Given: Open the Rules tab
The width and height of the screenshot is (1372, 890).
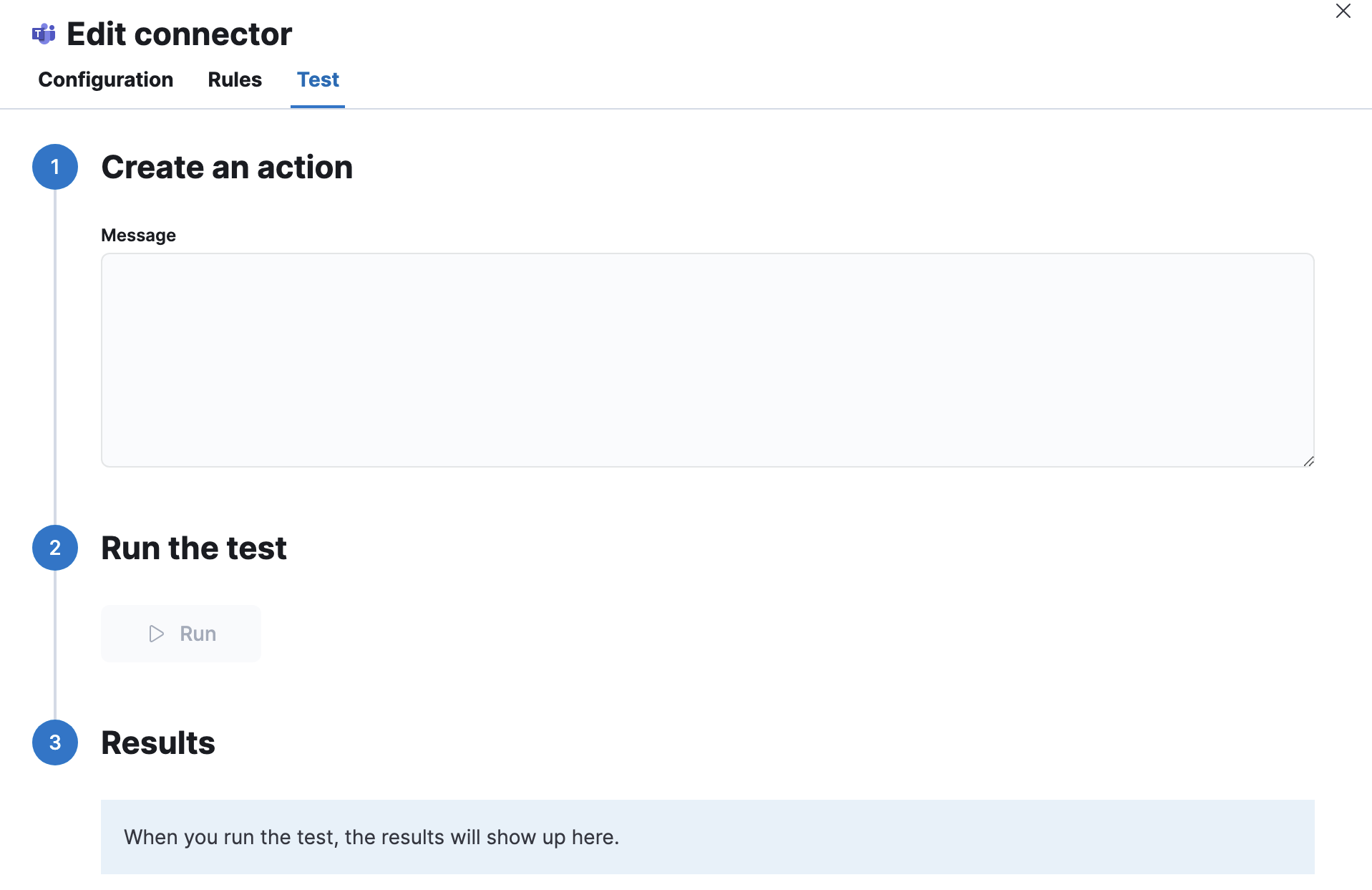Looking at the screenshot, I should [234, 80].
